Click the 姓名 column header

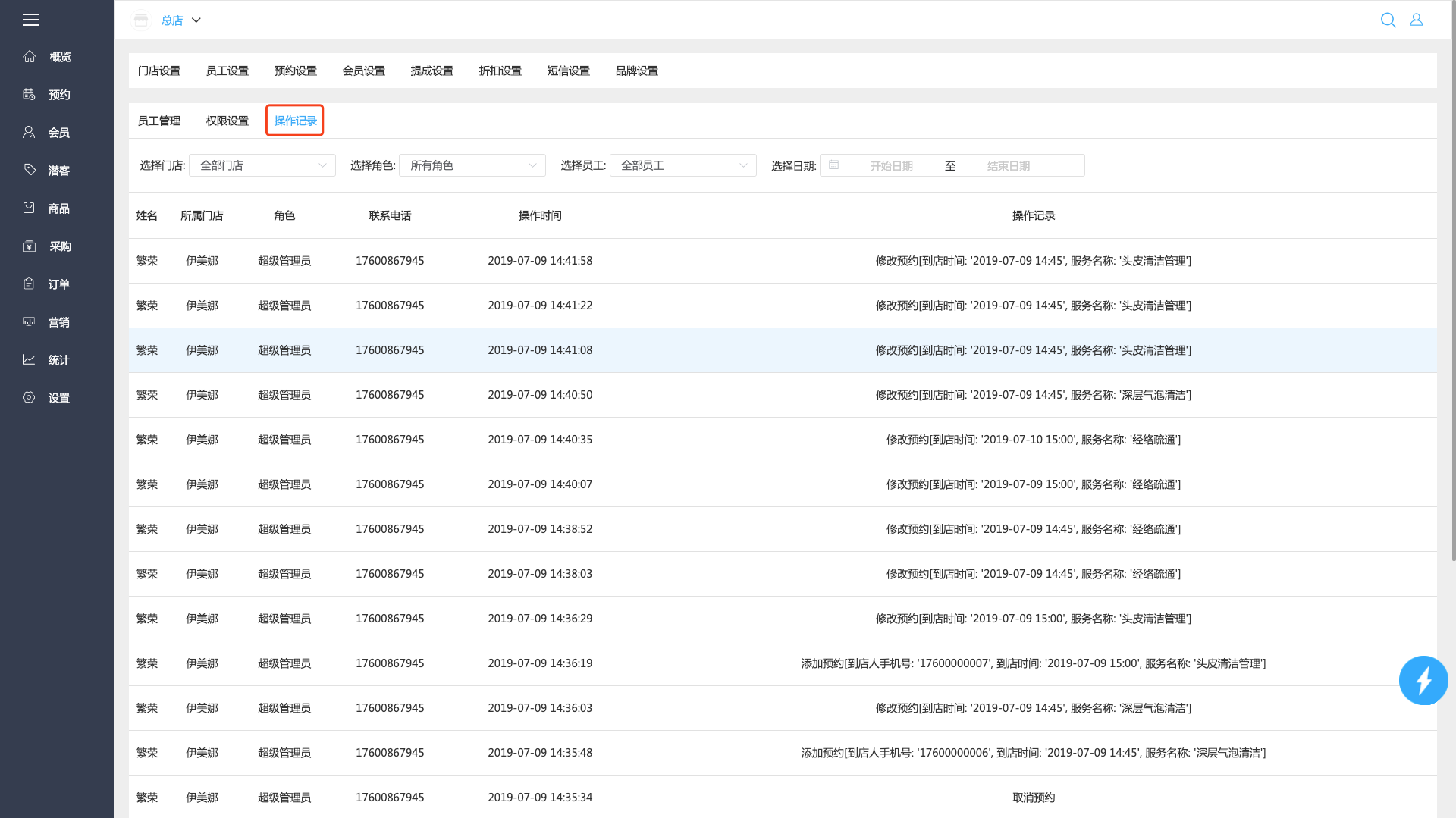tap(147, 215)
